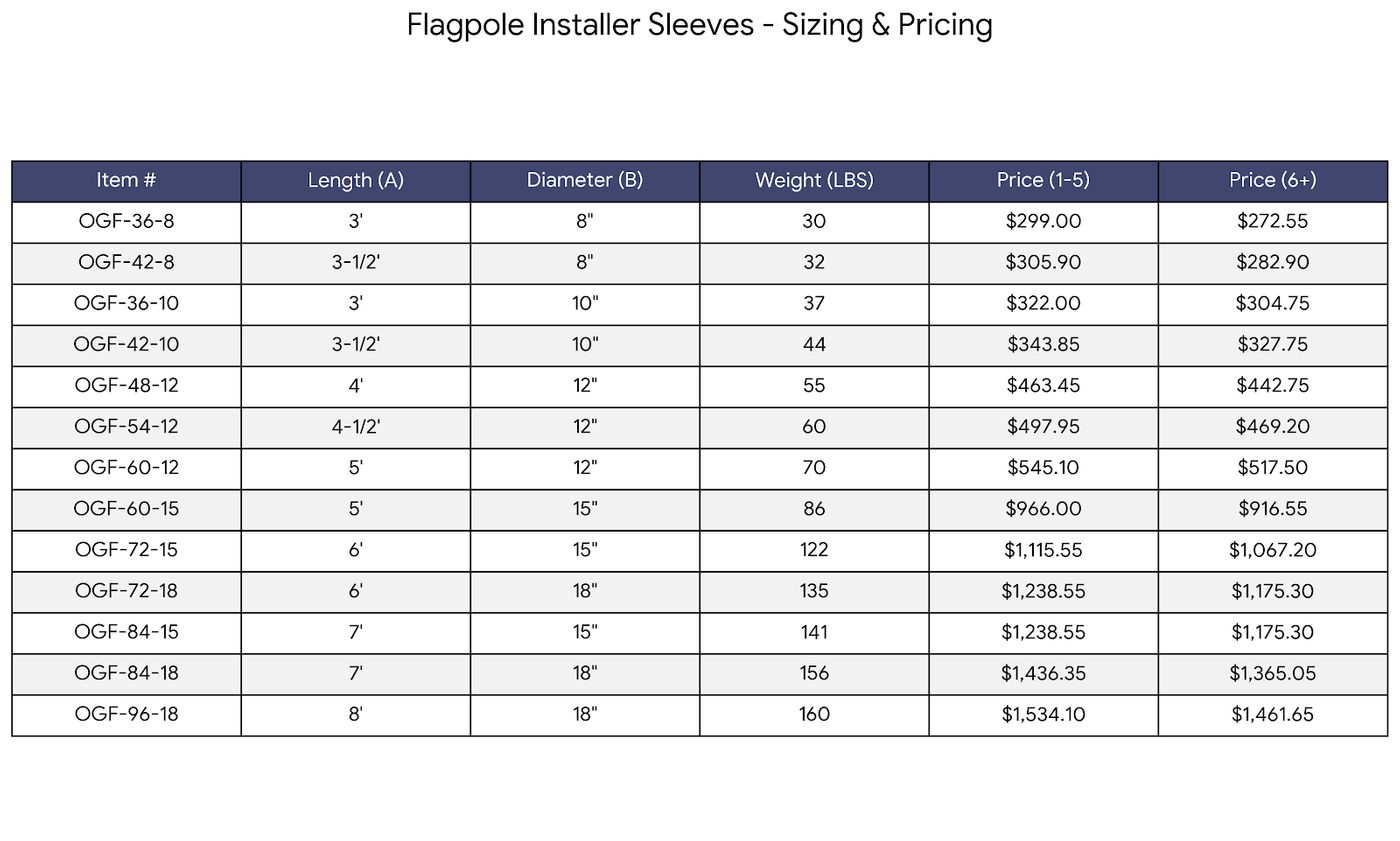Select the OGF-42-10 item cell

point(126,345)
